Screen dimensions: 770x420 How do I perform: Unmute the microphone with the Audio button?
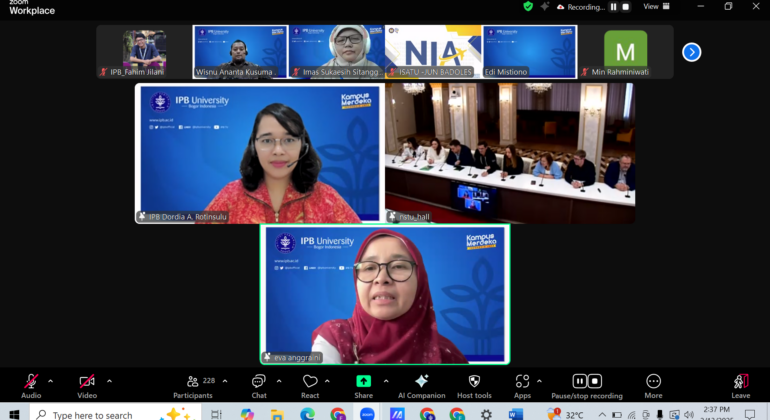[31, 382]
